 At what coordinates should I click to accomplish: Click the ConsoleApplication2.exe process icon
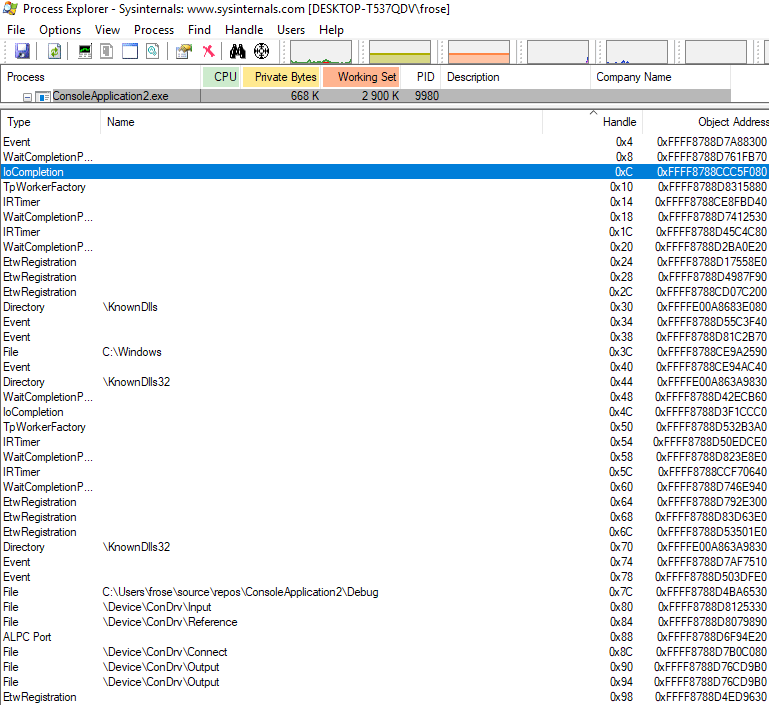(43, 97)
